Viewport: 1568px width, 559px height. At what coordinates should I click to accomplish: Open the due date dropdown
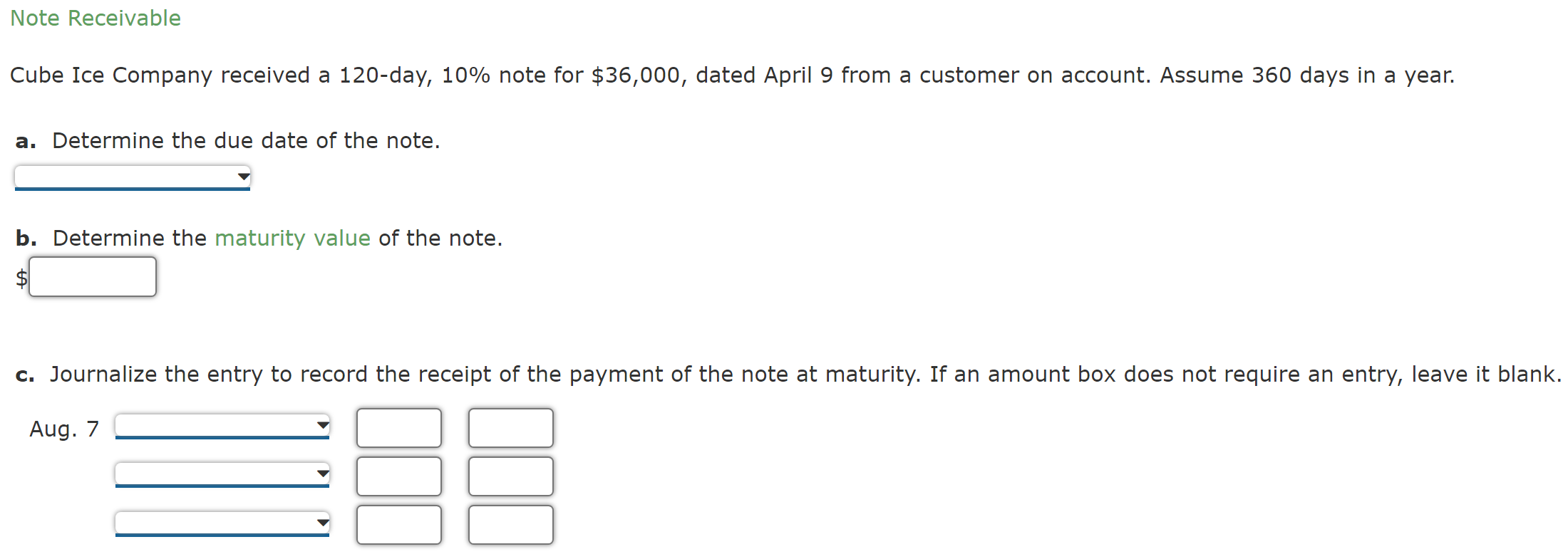coord(132,177)
